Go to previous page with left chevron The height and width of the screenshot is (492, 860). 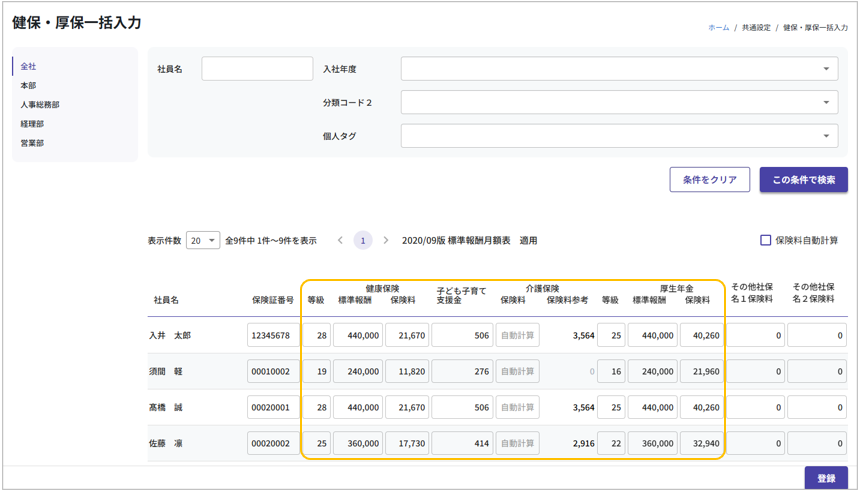[x=340, y=241]
